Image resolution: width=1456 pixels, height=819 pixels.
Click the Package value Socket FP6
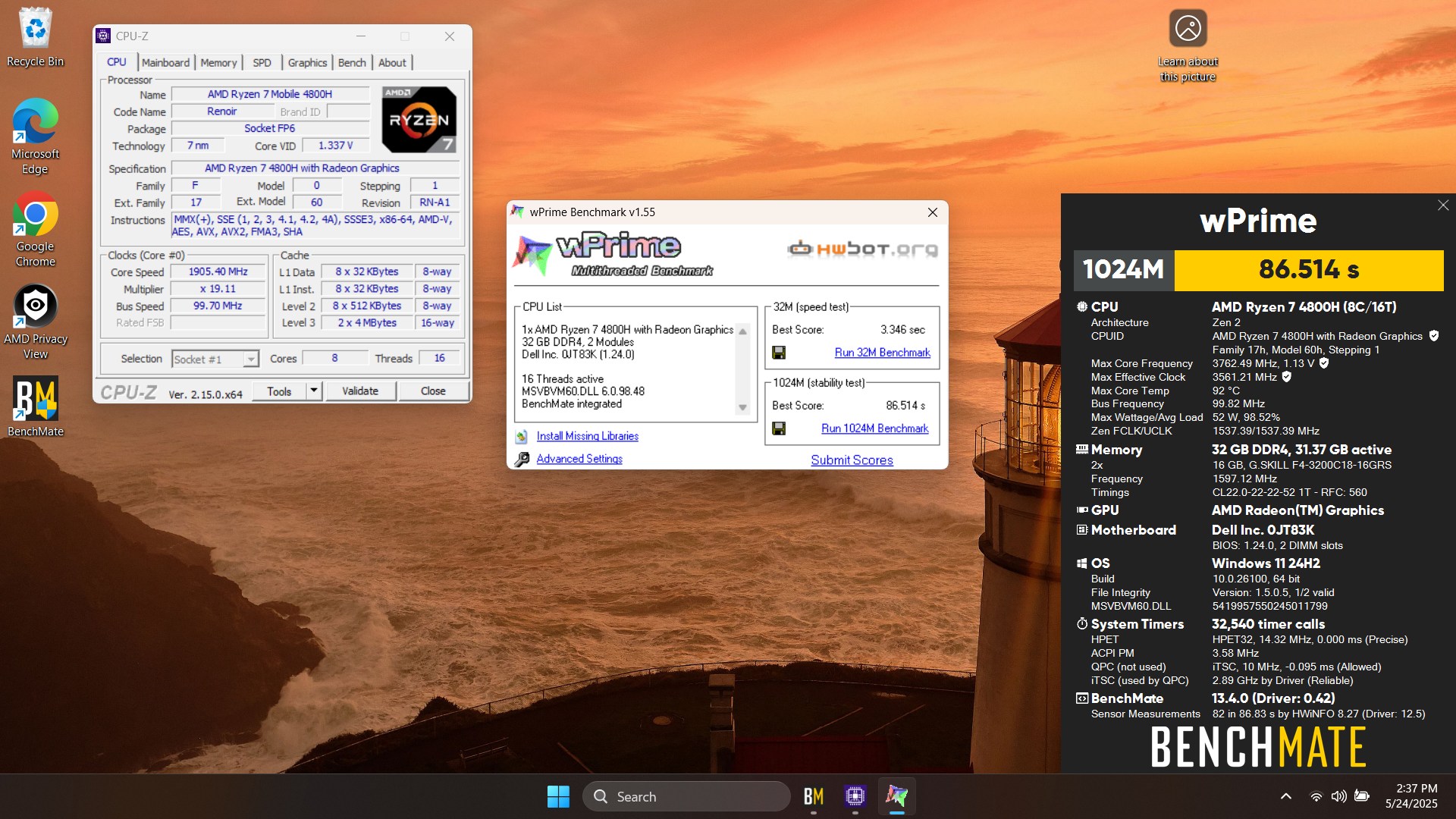[270, 128]
